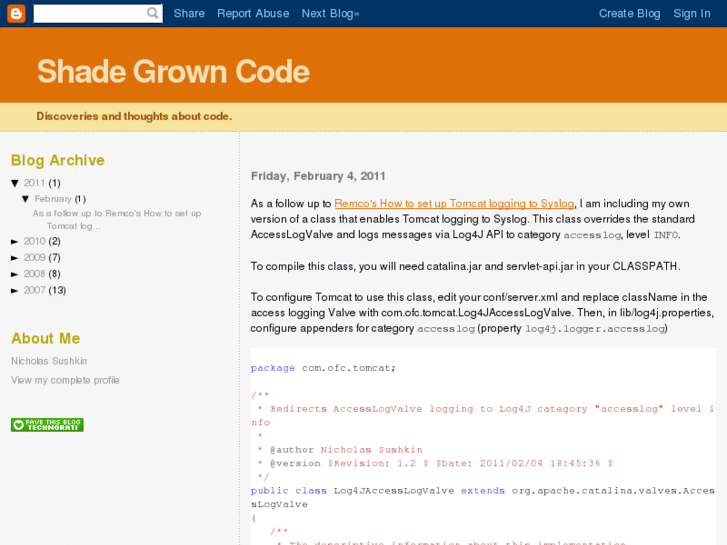Click the '@author Nicholas Sushkin' code comment
The image size is (727, 545).
click(346, 450)
